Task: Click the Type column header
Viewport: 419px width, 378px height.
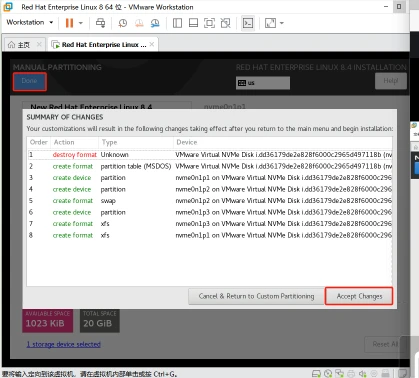Action: (136, 142)
